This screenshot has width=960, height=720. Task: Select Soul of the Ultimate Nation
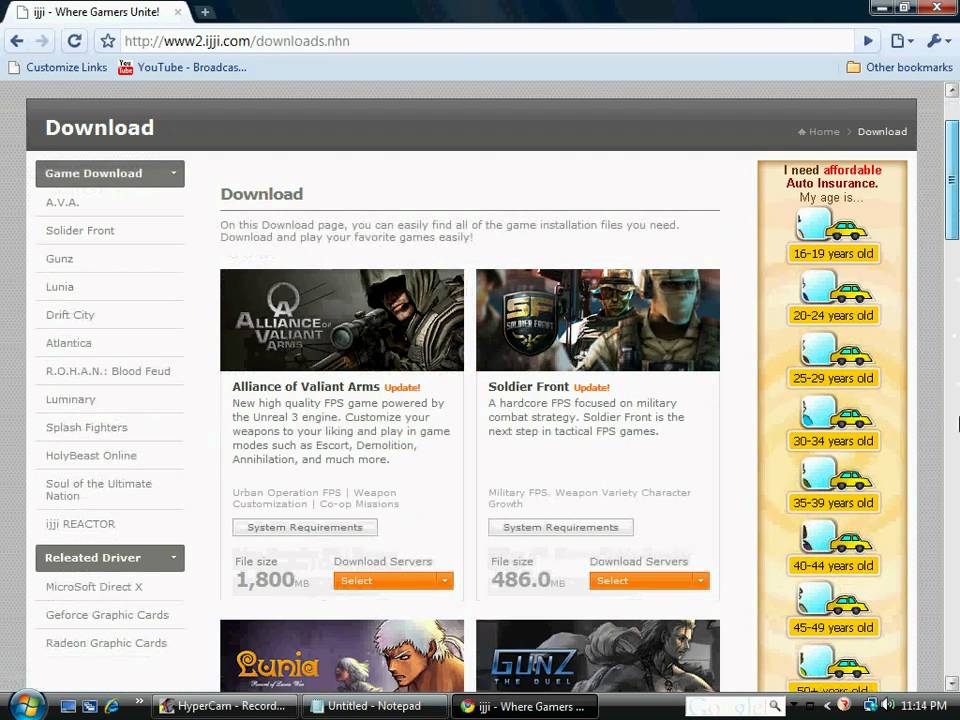click(x=99, y=490)
